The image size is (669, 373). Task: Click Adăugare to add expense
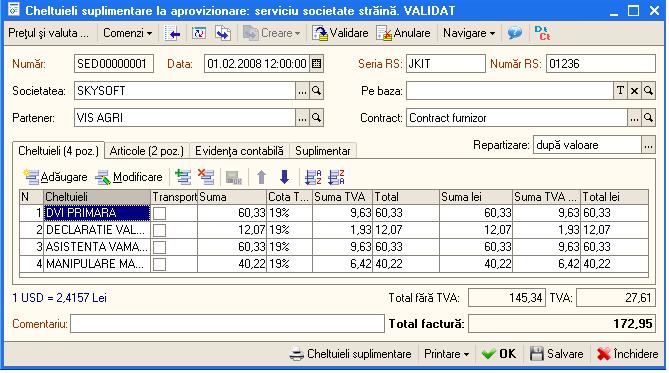(x=55, y=177)
